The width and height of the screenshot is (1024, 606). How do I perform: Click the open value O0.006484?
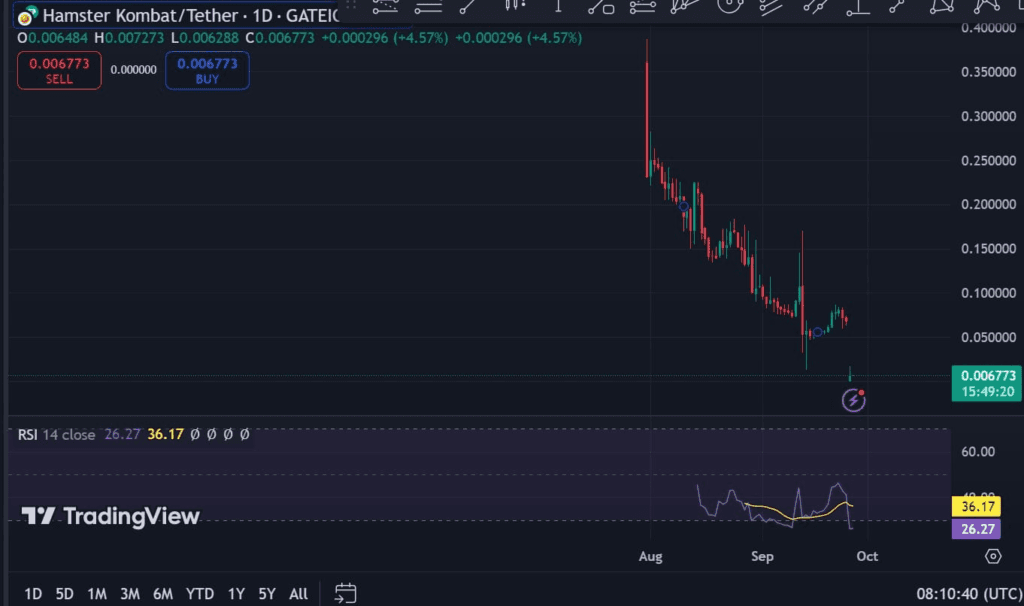point(52,38)
